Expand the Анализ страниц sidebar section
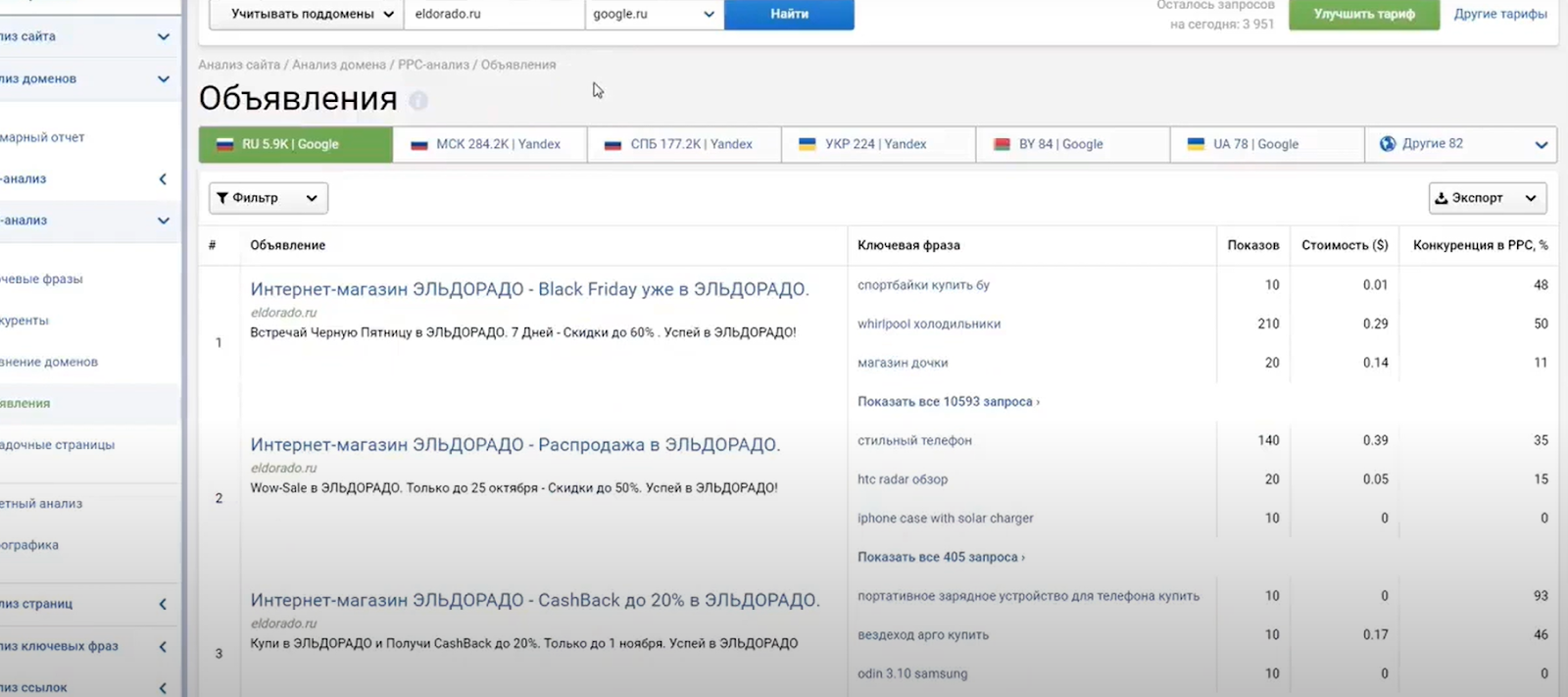Image resolution: width=1568 pixels, height=697 pixels. point(163,605)
